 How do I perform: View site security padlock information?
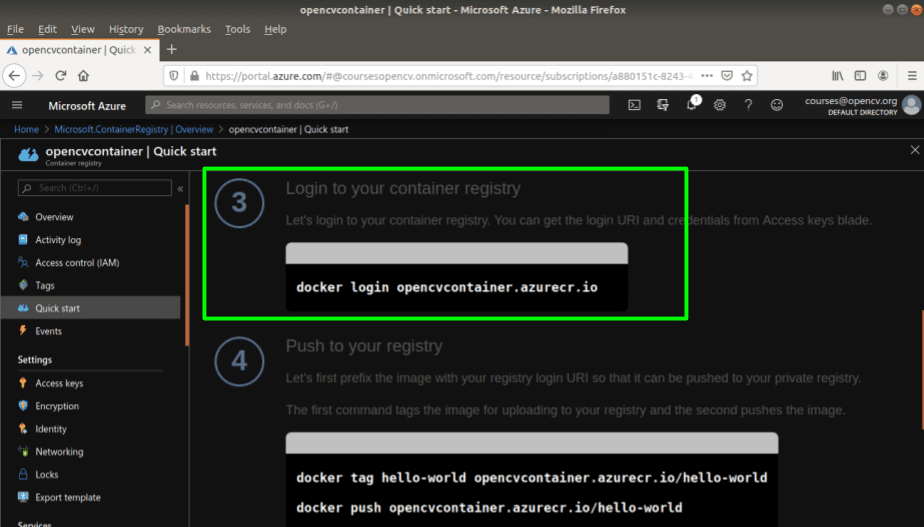pyautogui.click(x=194, y=75)
